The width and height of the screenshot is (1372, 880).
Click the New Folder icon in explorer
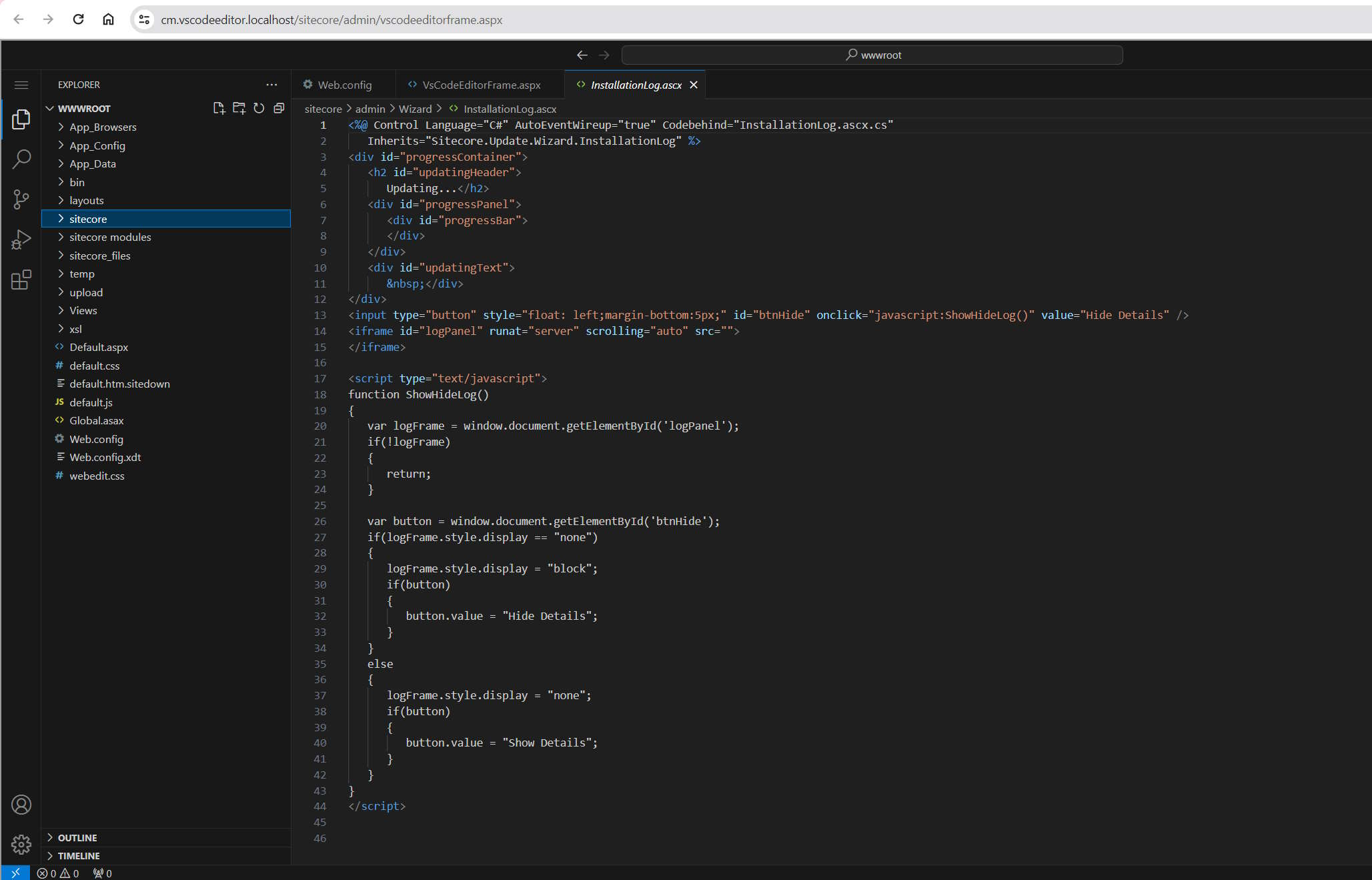(239, 108)
